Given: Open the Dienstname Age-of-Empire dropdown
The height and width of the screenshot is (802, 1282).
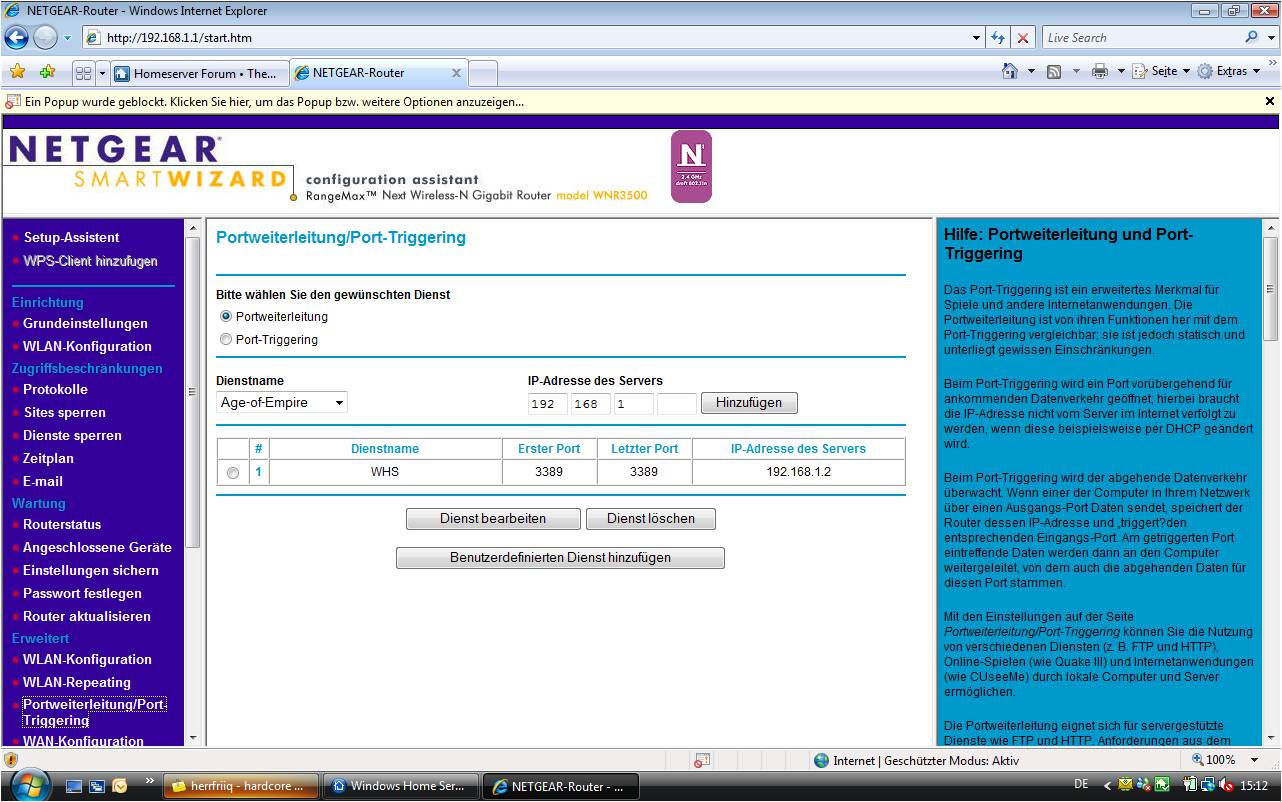Looking at the screenshot, I should [282, 402].
